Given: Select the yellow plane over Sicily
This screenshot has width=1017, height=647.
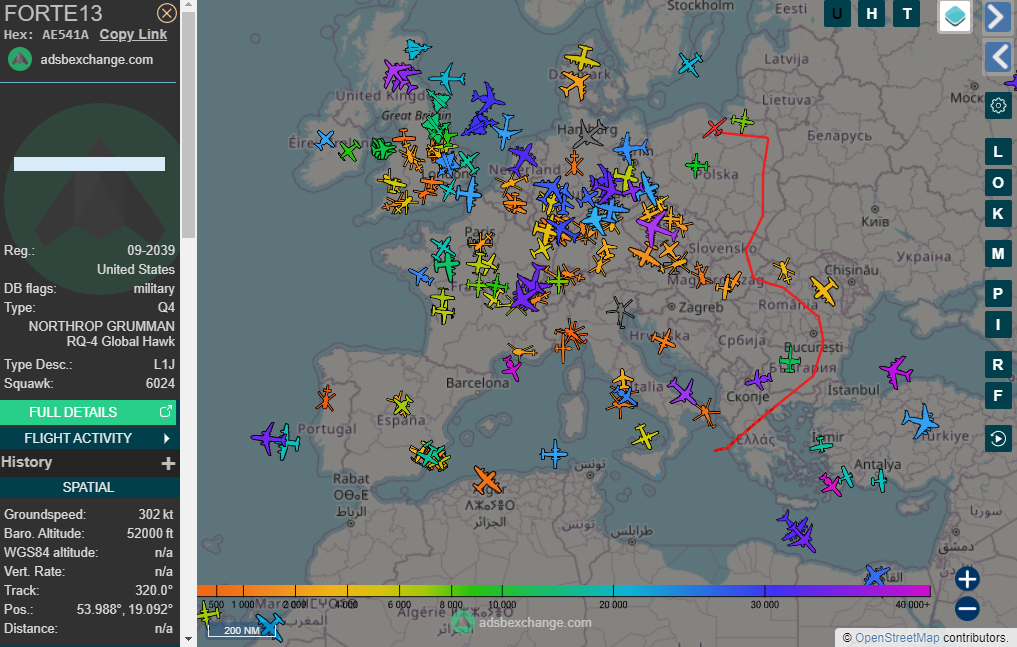Looking at the screenshot, I should (x=644, y=436).
